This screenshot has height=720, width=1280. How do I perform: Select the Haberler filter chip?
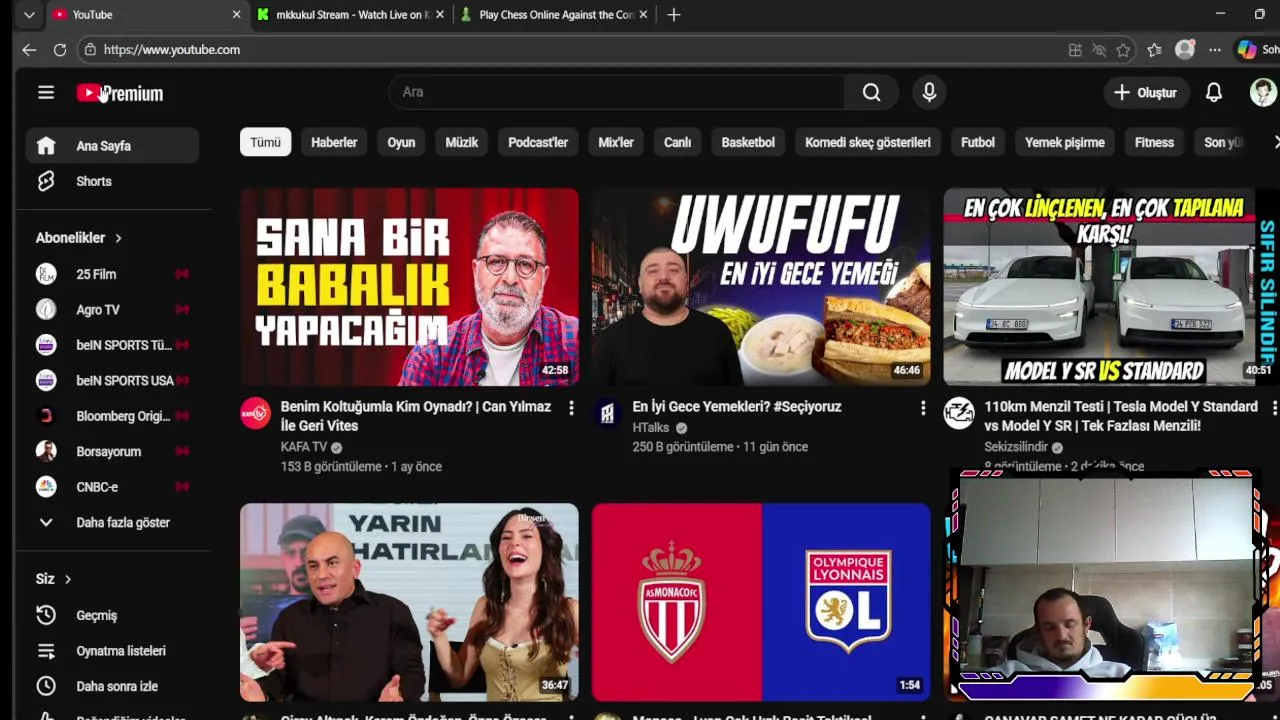coord(334,142)
